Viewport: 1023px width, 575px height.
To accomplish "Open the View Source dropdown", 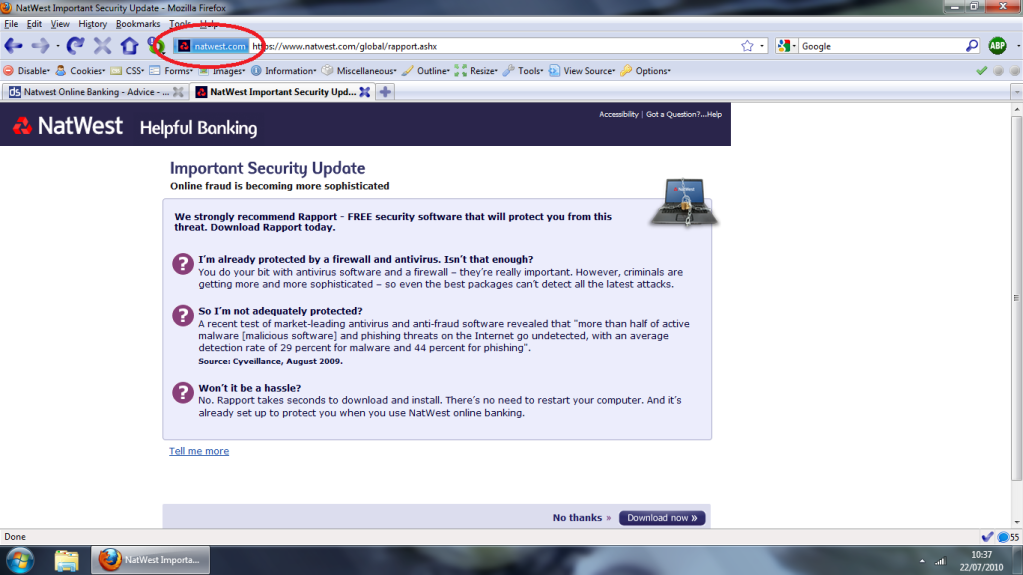I will click(x=582, y=70).
